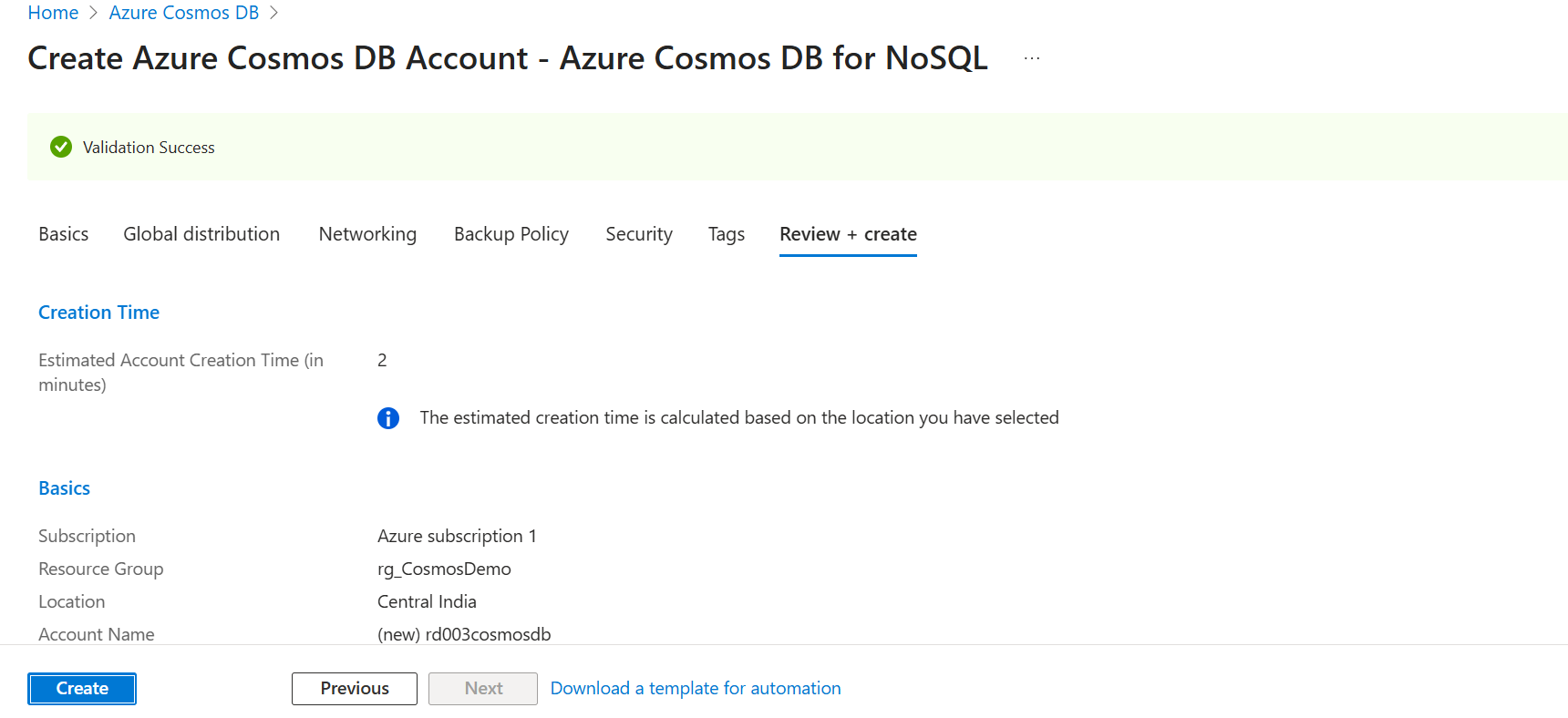Image resolution: width=1568 pixels, height=718 pixels.
Task: Navigate to Azure Cosmos DB breadcrumb
Action: (x=183, y=13)
